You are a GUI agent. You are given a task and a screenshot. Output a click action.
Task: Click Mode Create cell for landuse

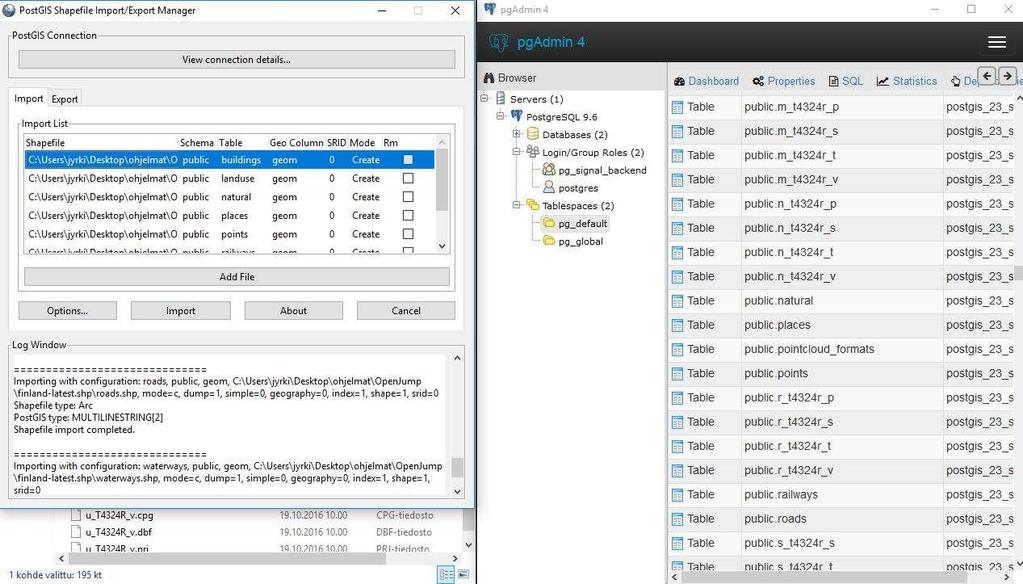coord(365,178)
